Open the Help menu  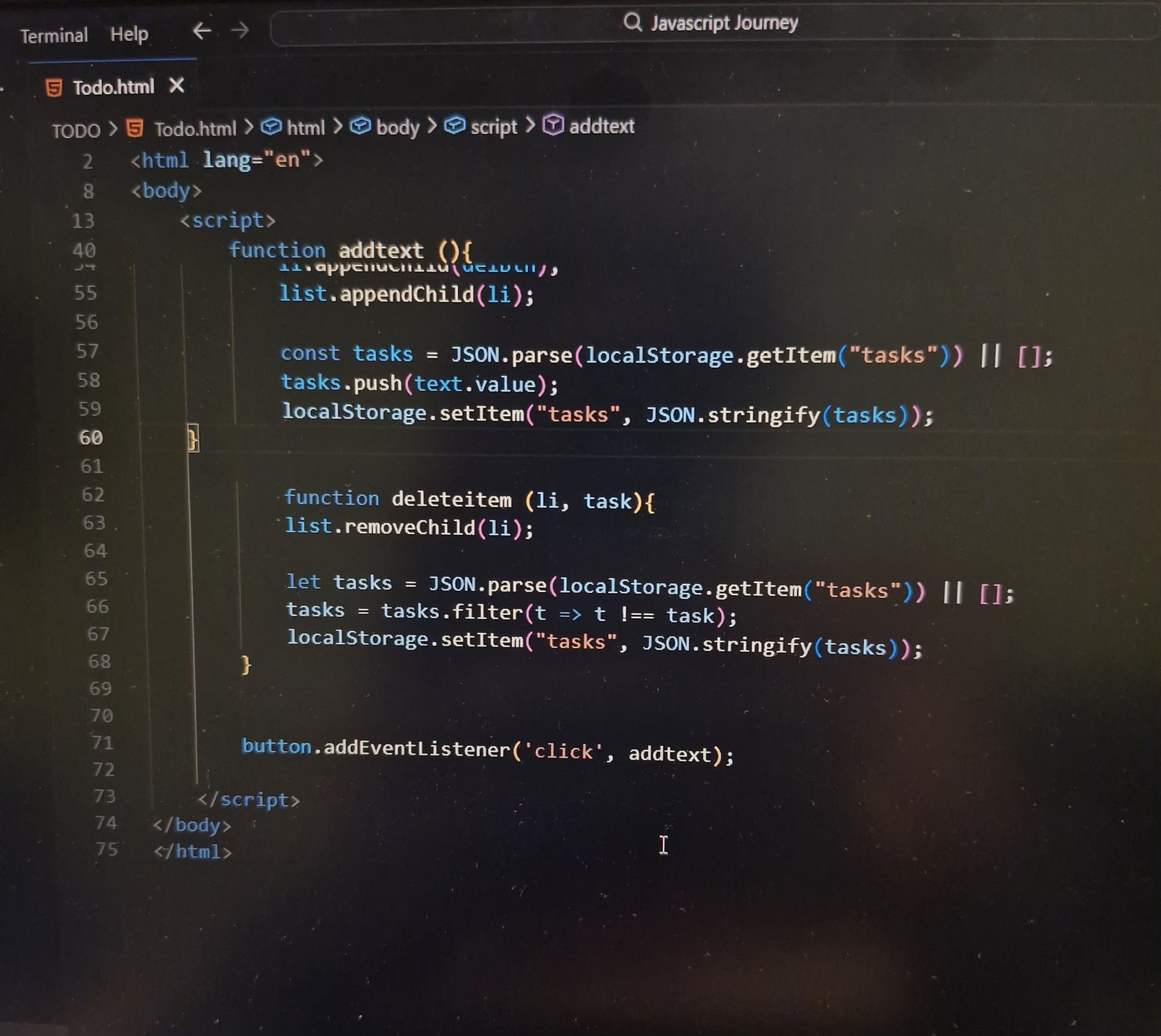(129, 34)
